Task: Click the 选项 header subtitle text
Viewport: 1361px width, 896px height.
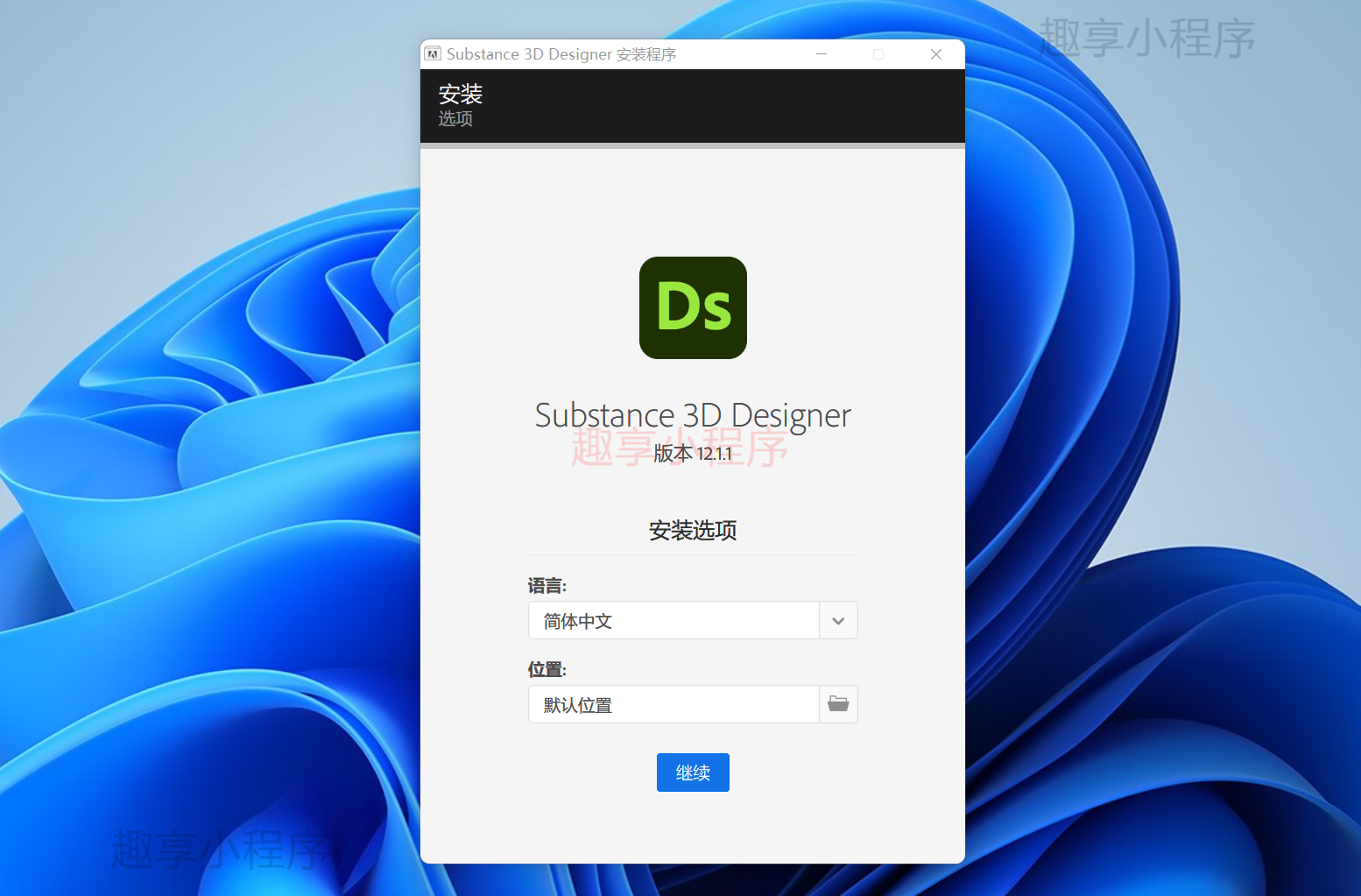Action: [455, 118]
